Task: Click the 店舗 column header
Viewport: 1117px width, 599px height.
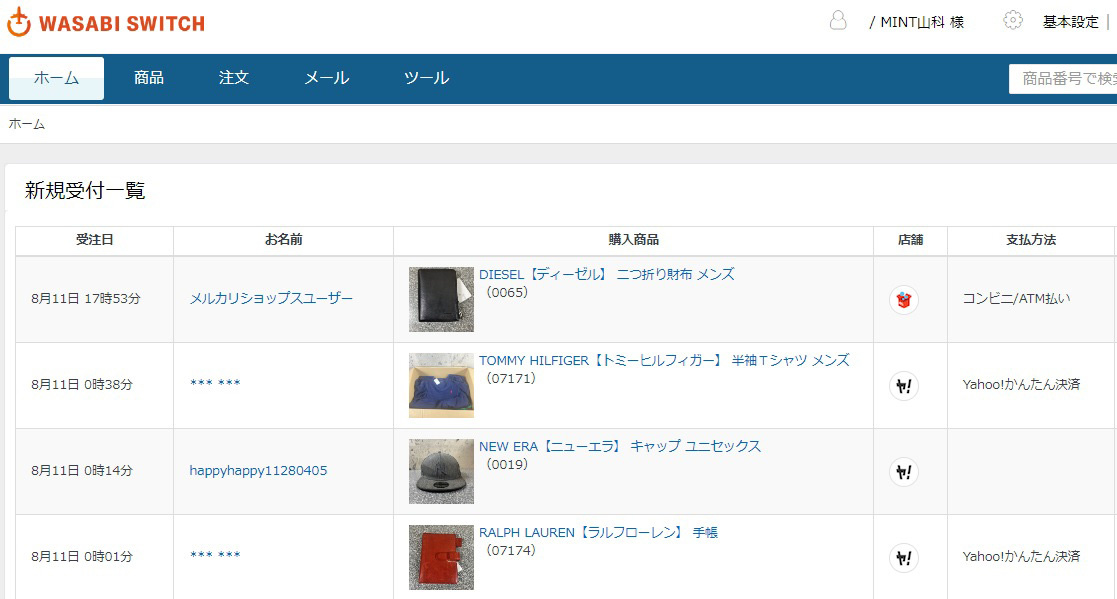Action: (x=910, y=240)
